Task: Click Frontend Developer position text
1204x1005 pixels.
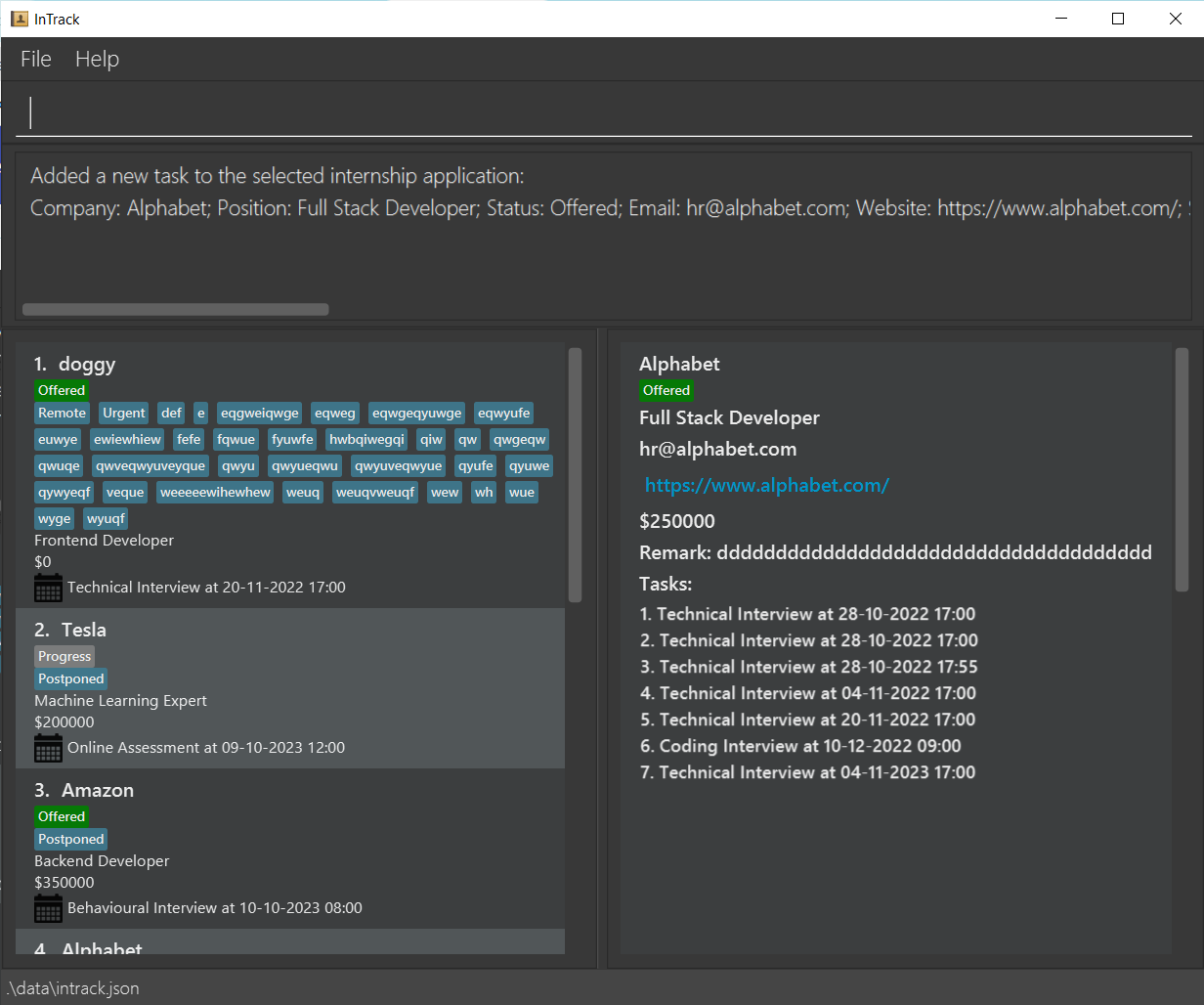Action: coord(104,541)
